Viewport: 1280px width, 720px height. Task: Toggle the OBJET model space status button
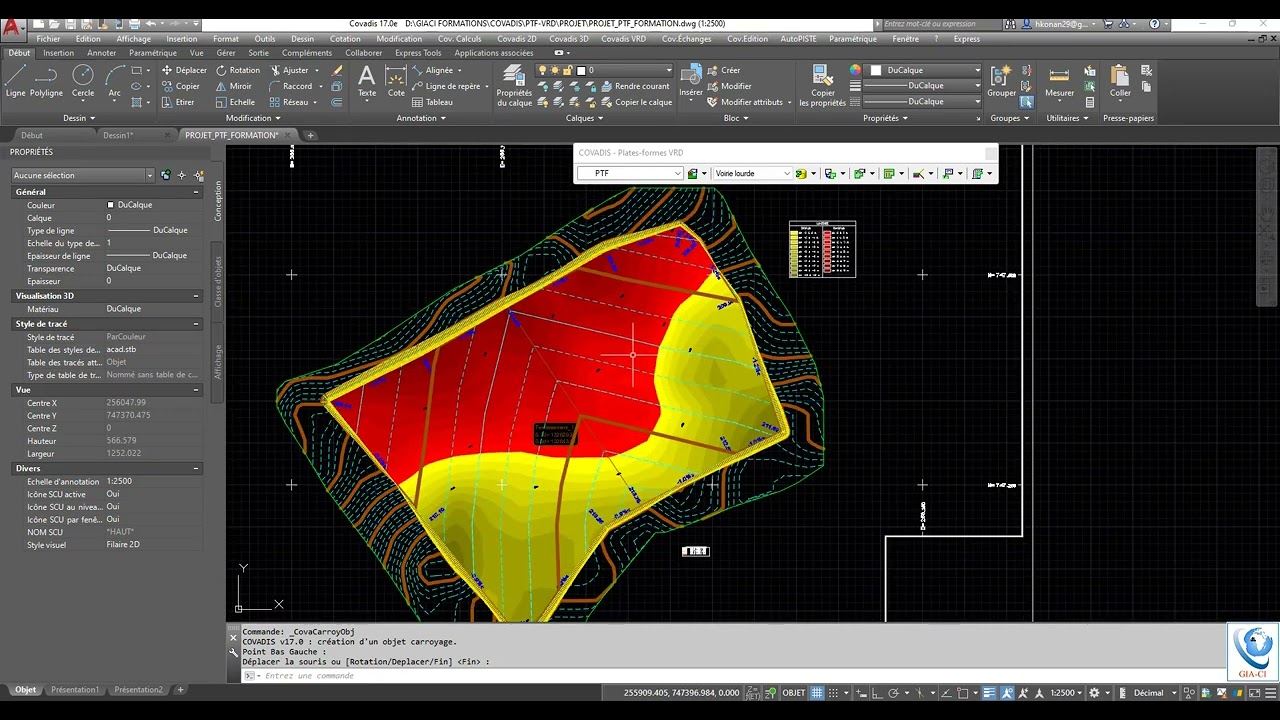tap(793, 692)
